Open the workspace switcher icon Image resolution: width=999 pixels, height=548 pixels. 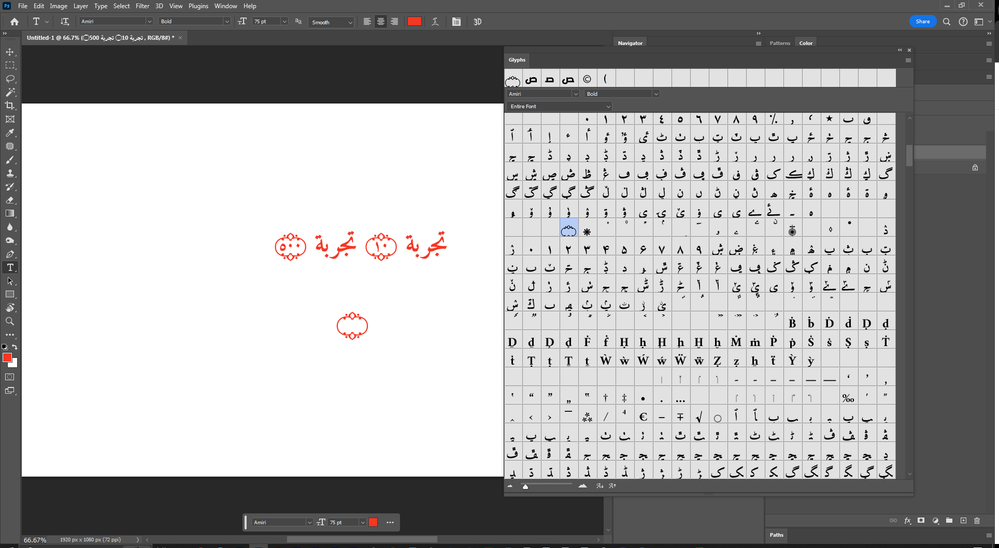tap(979, 22)
